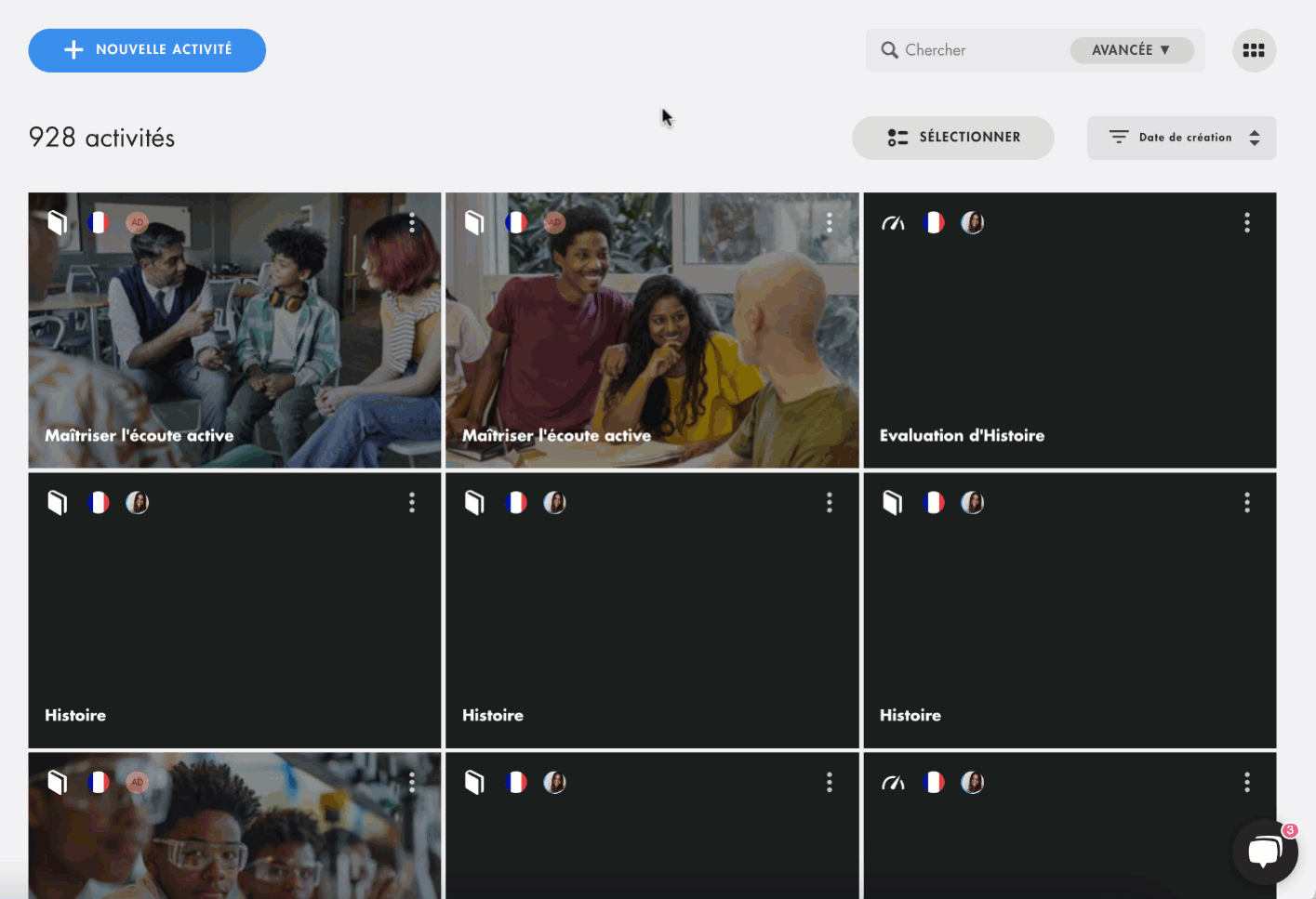Click French flag on lab goggles photo card

(x=99, y=783)
